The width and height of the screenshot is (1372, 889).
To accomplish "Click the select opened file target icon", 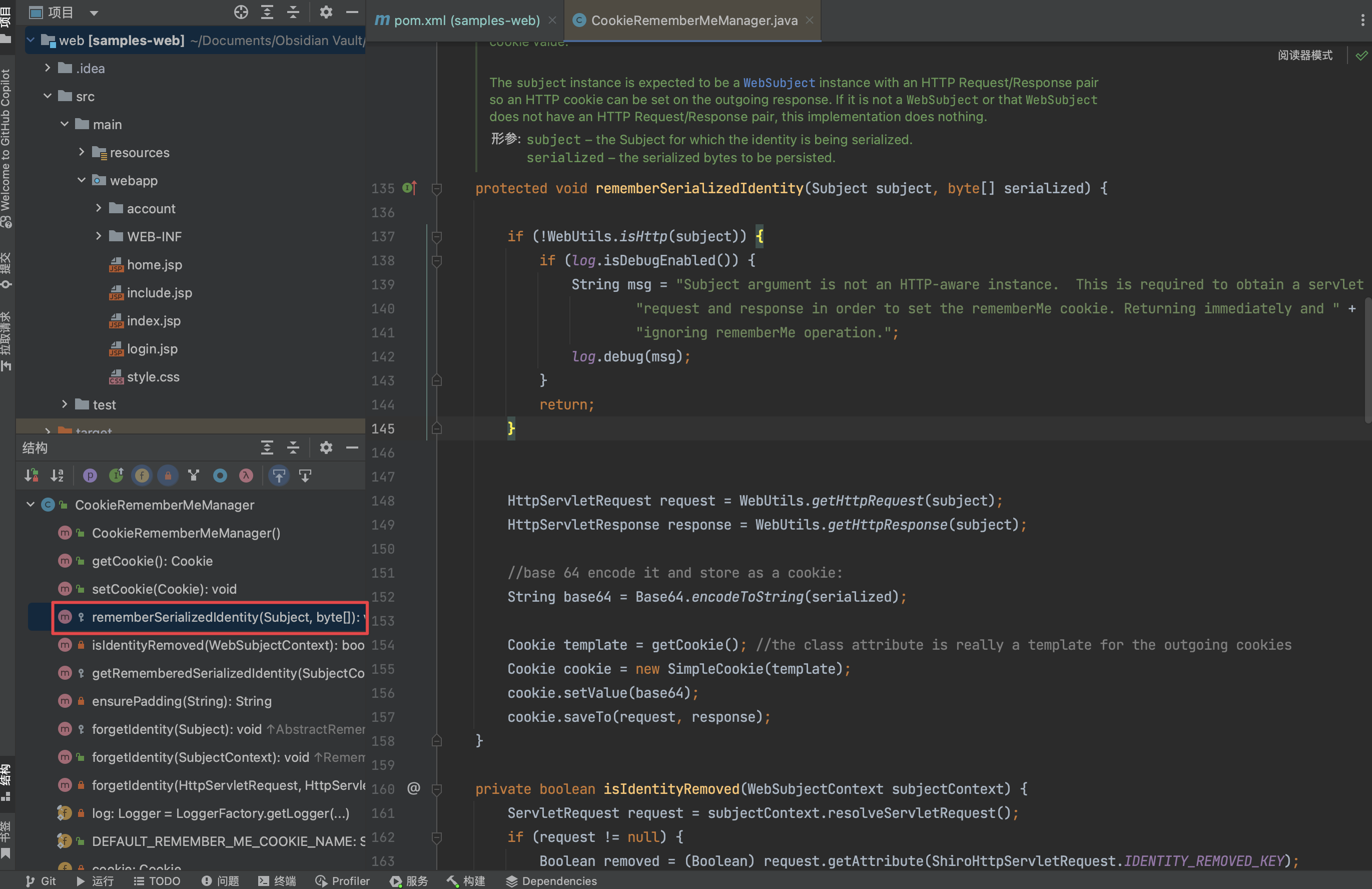I will point(241,12).
